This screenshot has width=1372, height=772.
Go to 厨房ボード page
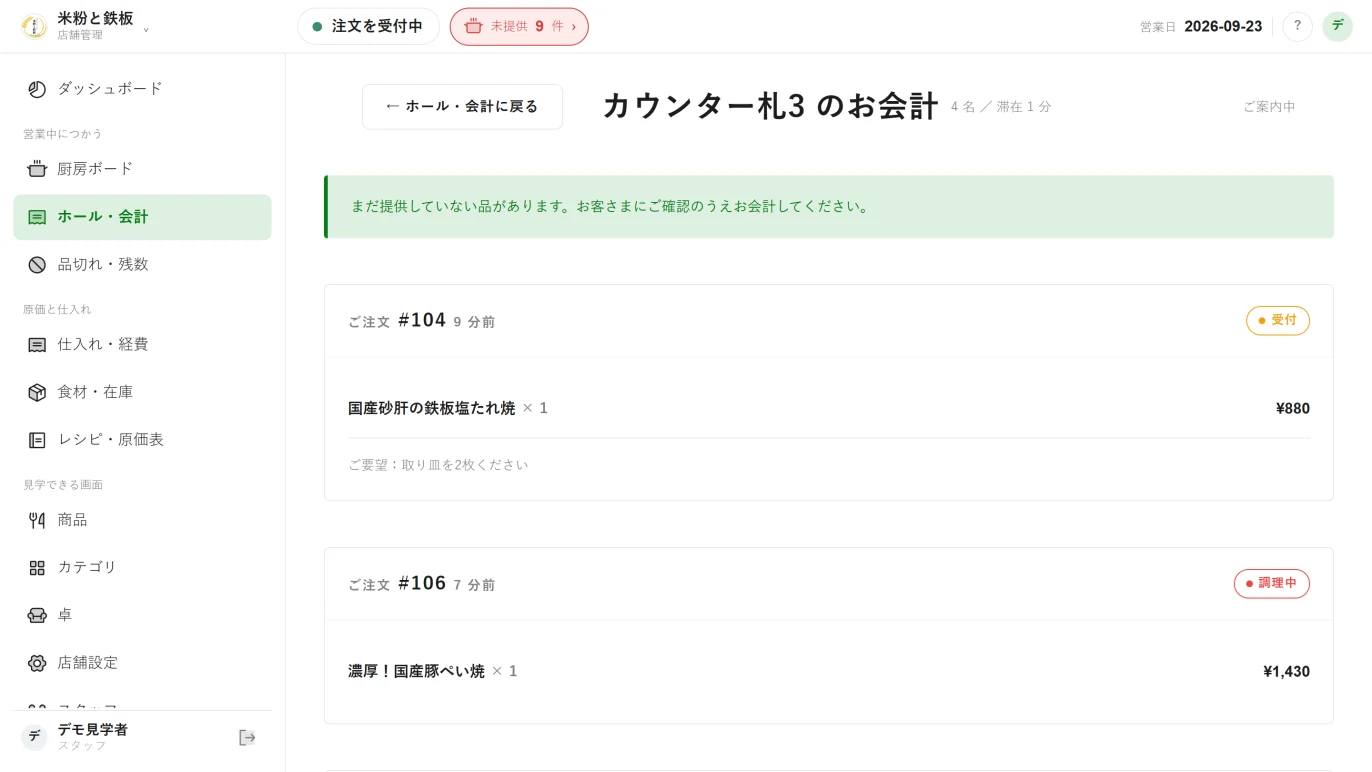click(x=142, y=169)
